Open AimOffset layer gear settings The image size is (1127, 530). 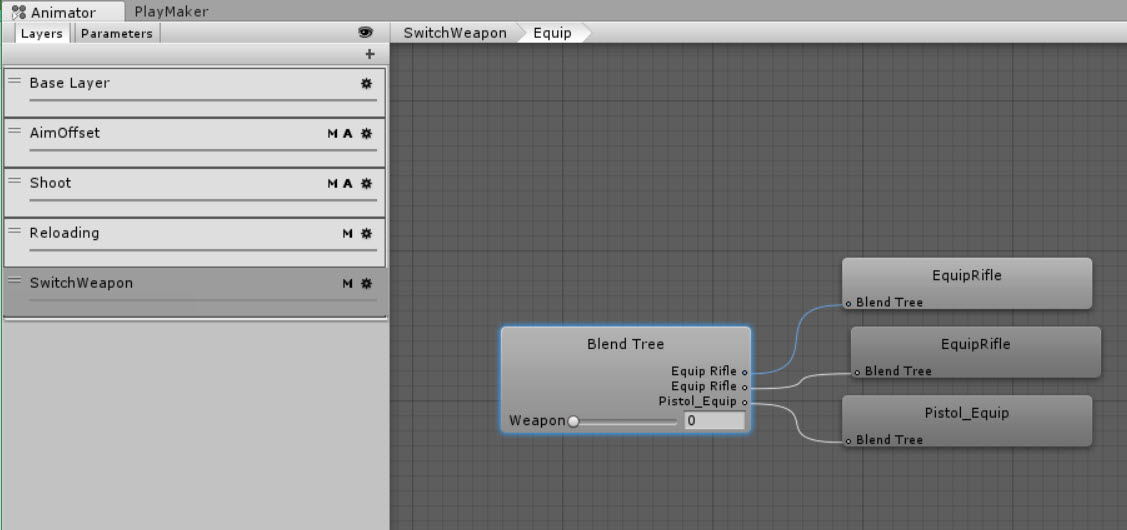click(x=367, y=133)
